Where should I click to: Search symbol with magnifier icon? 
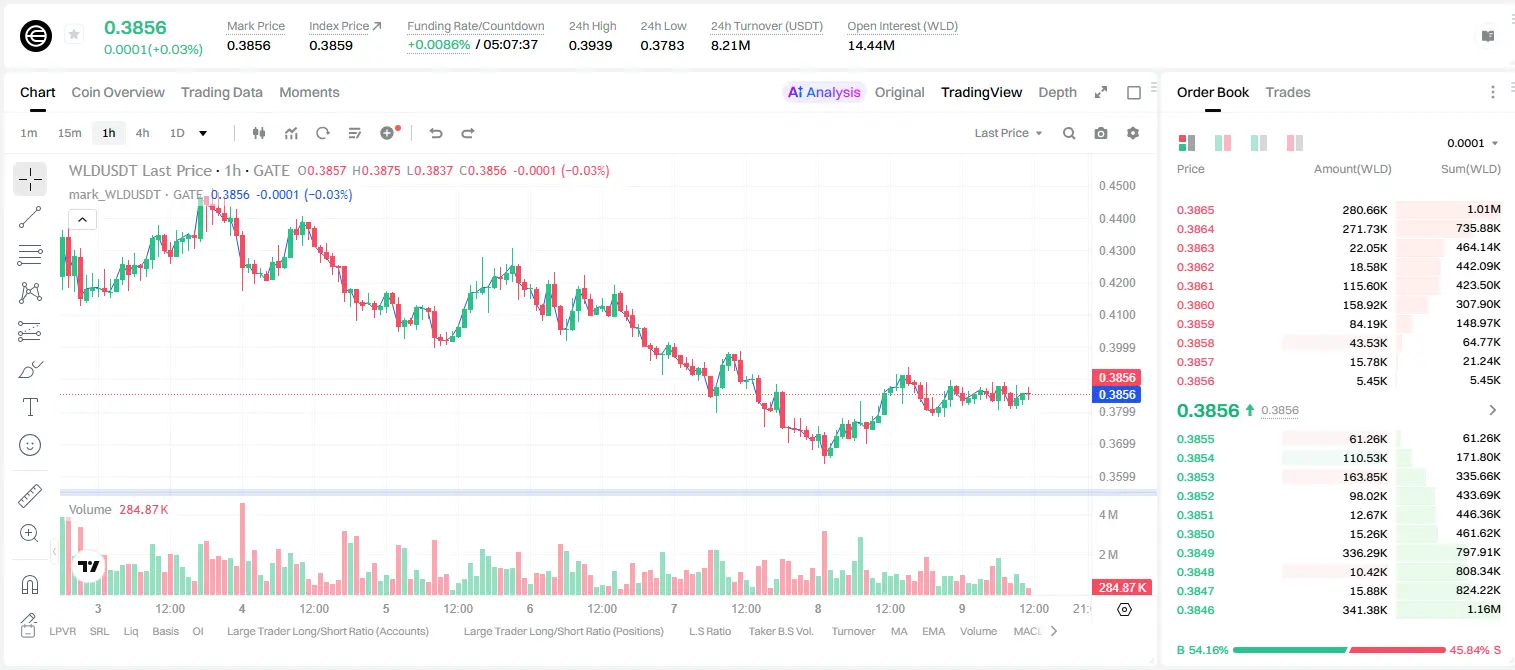(1069, 133)
